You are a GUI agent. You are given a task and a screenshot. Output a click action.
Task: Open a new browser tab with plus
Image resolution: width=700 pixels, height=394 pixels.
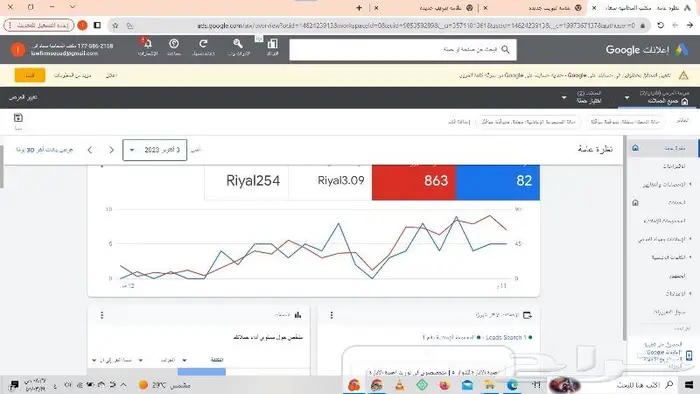359,8
